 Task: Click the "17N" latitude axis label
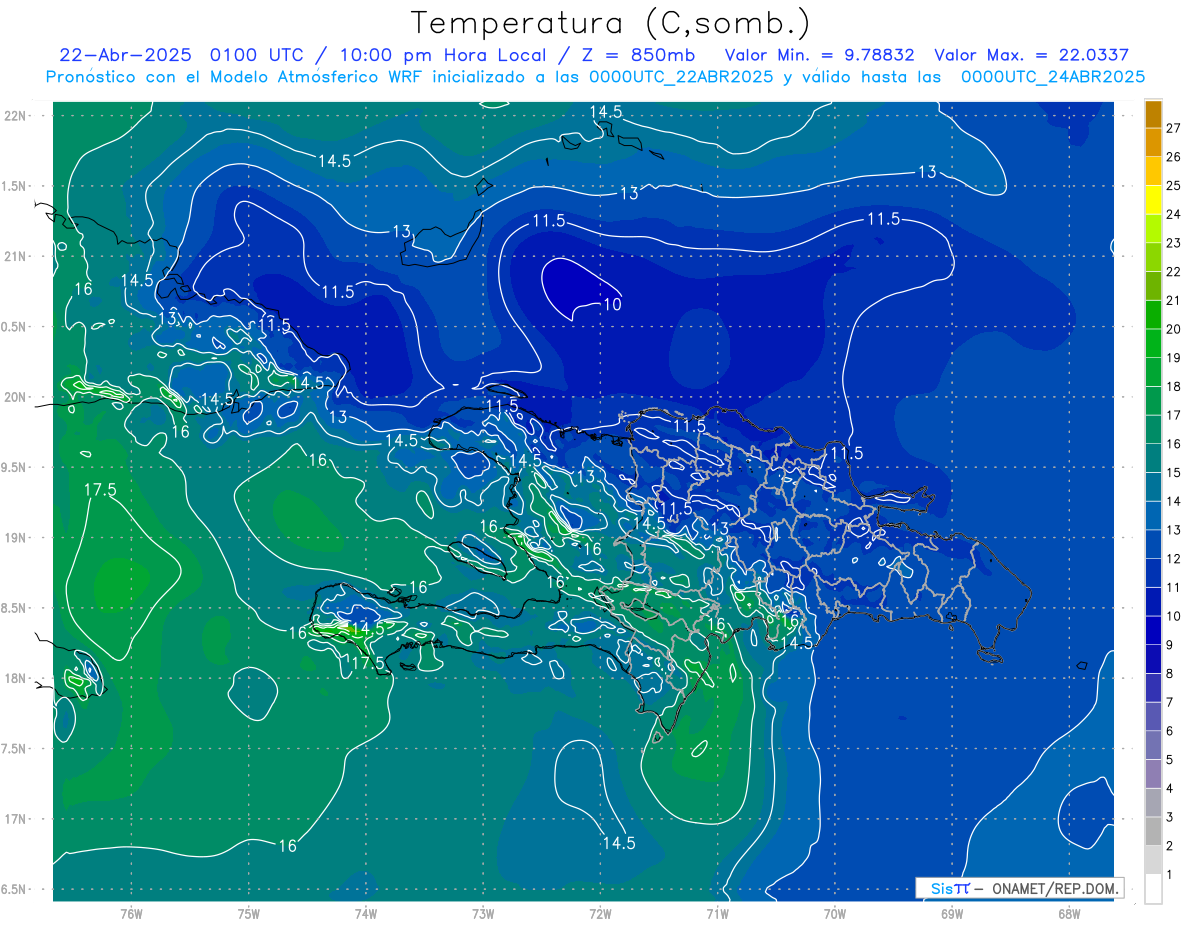[15, 819]
